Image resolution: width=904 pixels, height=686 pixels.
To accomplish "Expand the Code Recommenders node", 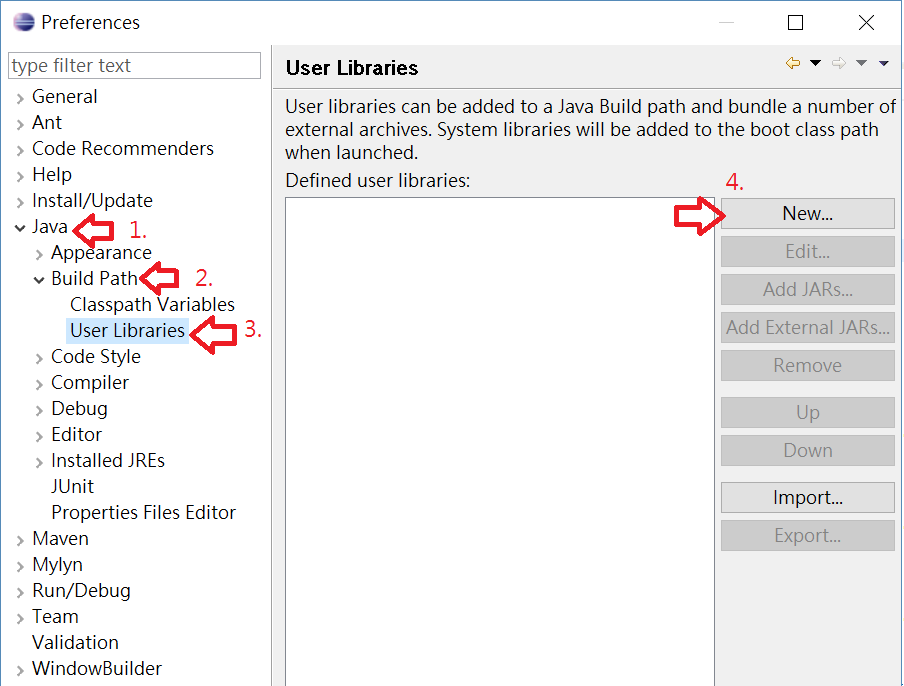I will point(20,150).
